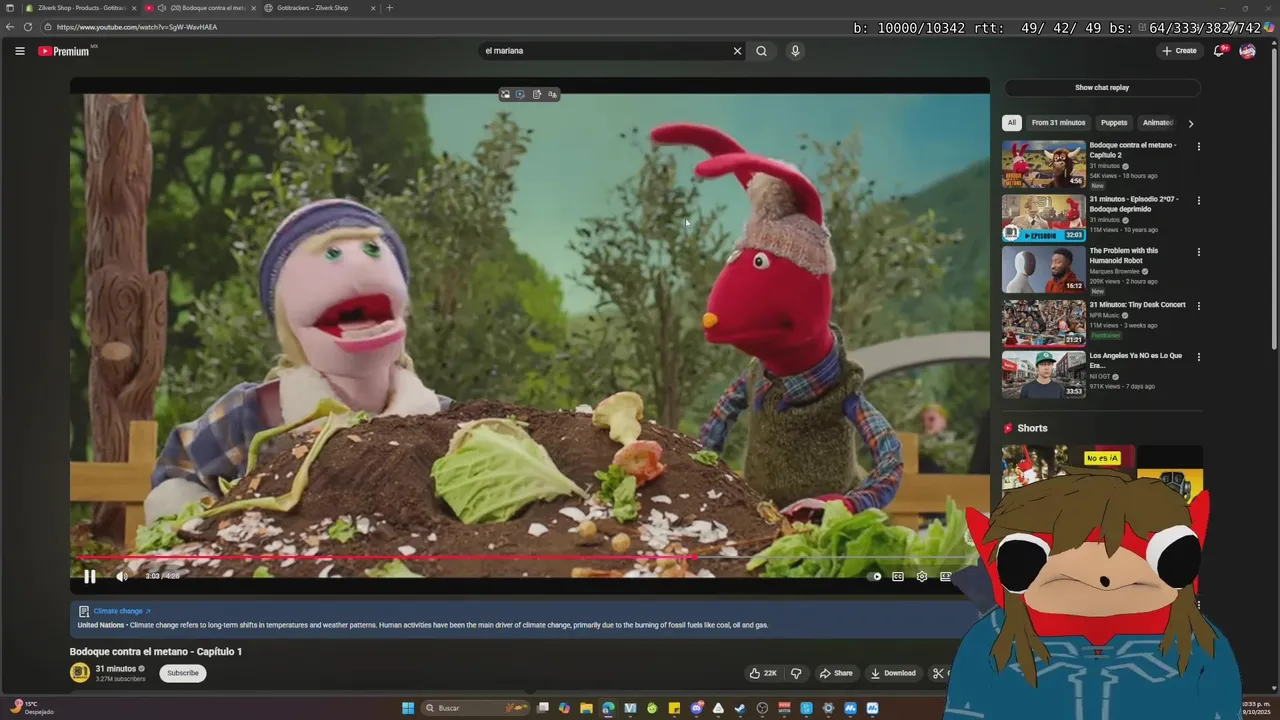Open the Clip scissors button
1280x720 pixels.
(940, 673)
